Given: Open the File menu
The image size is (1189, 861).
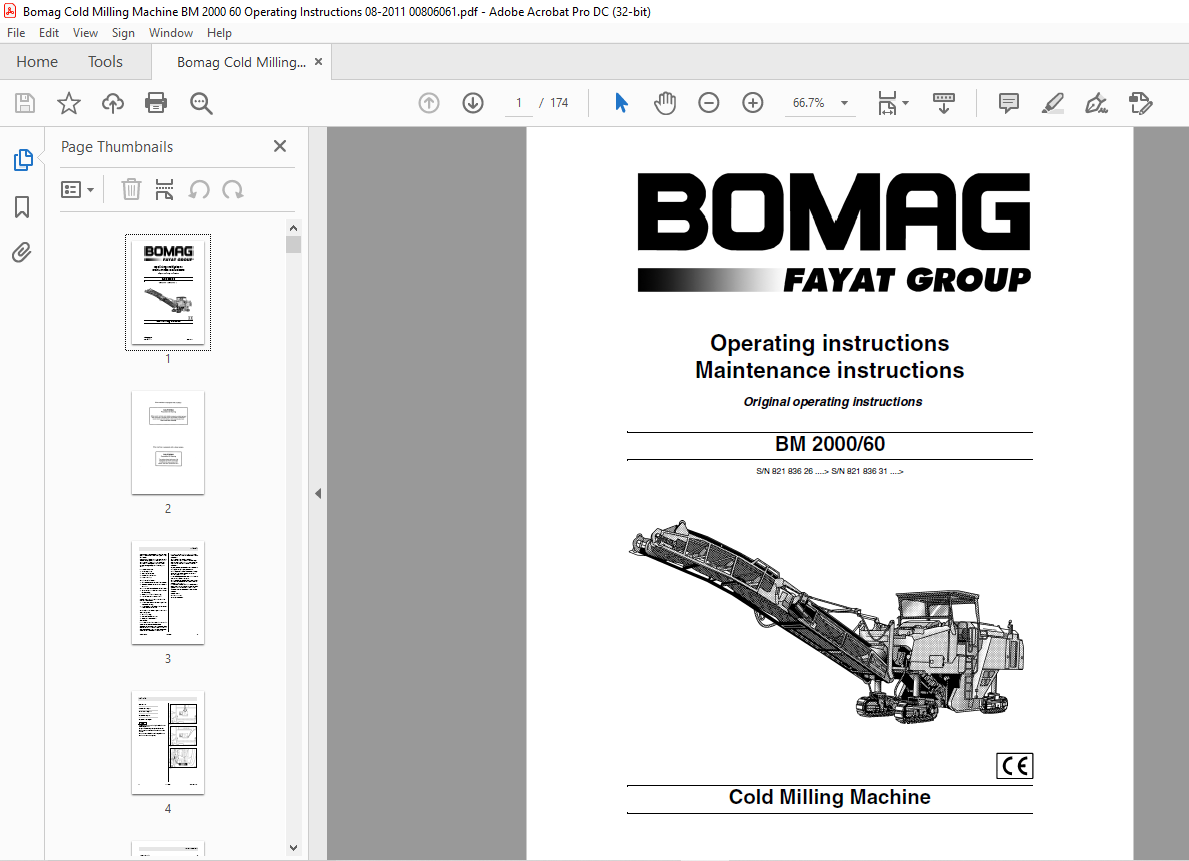Looking at the screenshot, I should [x=16, y=33].
